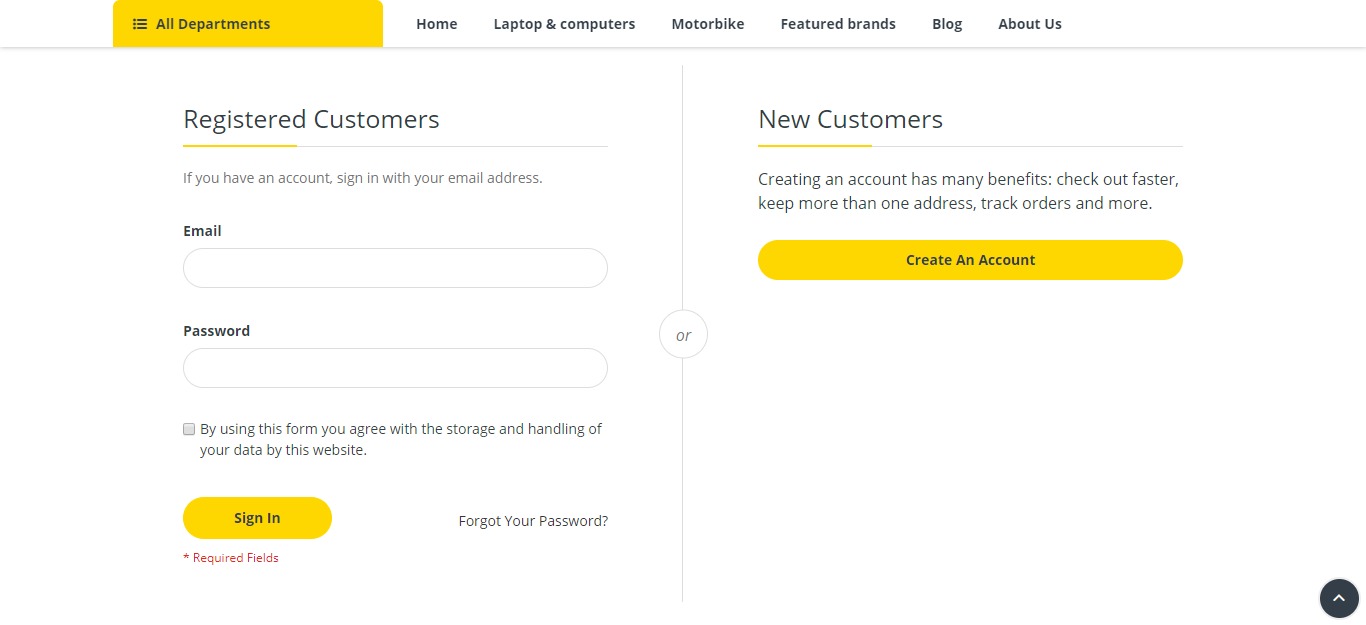Tick the data storage agreement checkbox
The height and width of the screenshot is (625, 1366).
189,429
